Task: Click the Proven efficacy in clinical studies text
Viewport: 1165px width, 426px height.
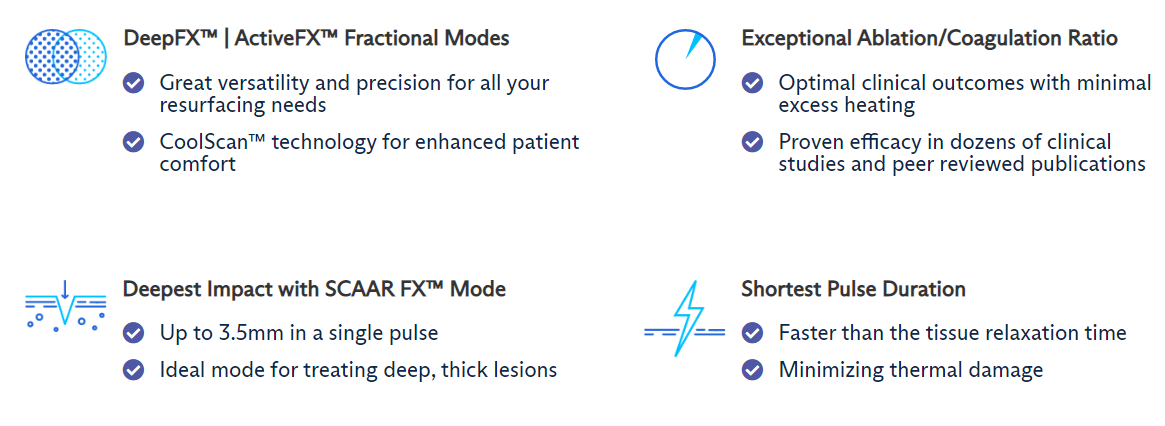Action: point(962,152)
